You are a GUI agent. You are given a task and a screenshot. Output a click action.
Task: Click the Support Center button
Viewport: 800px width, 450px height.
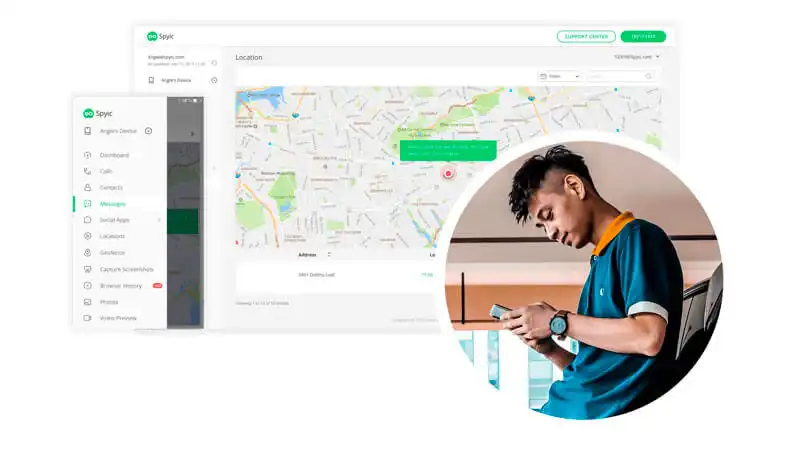pyautogui.click(x=586, y=36)
